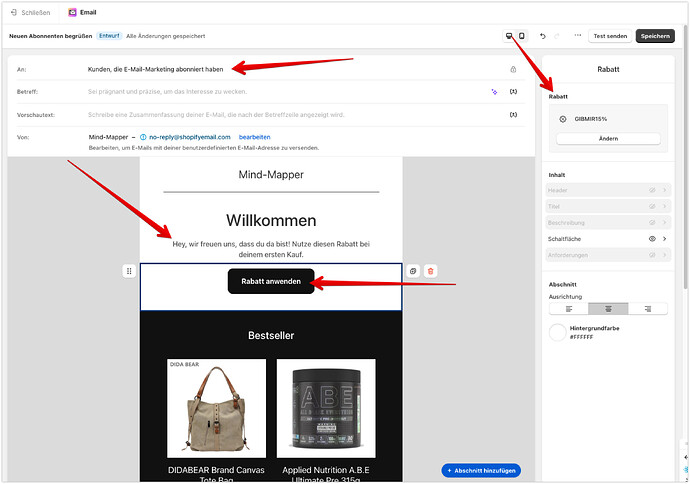Align section content center
Screen dimensions: 690x484
(608, 309)
